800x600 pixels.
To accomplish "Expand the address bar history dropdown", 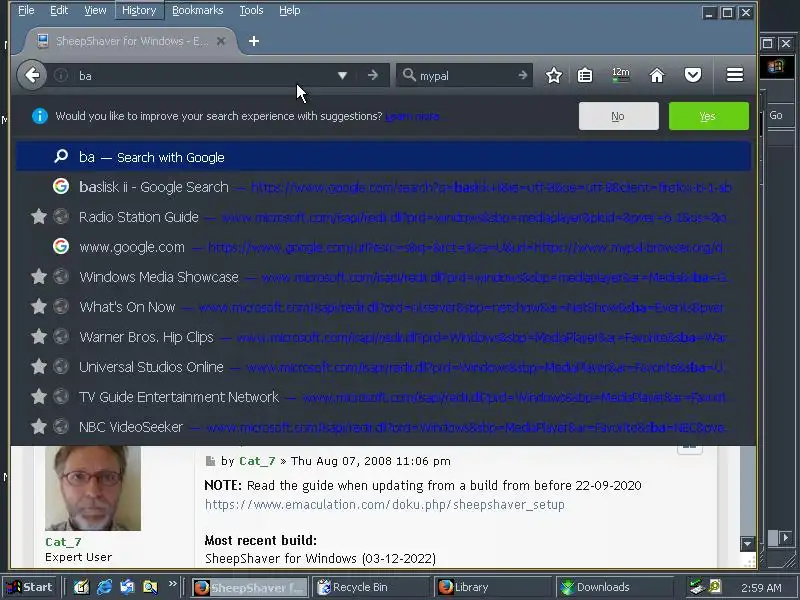I will (x=342, y=76).
